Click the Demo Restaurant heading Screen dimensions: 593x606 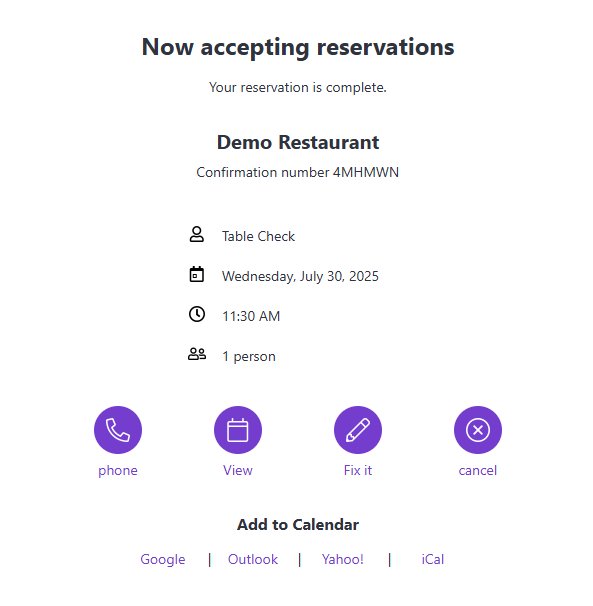[x=298, y=142]
